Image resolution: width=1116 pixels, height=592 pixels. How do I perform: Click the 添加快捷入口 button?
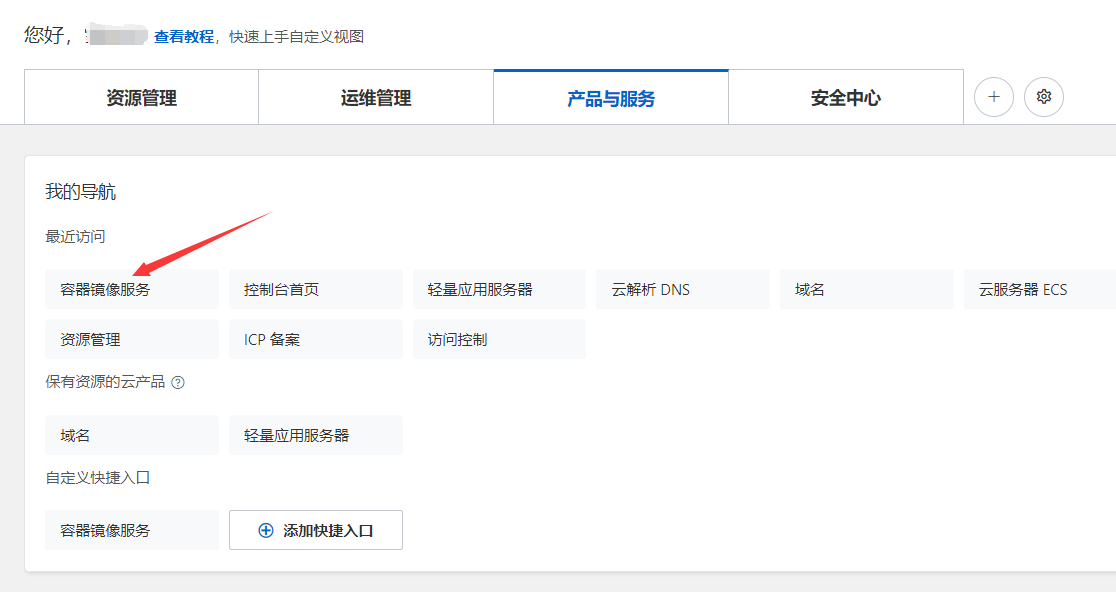pos(315,530)
